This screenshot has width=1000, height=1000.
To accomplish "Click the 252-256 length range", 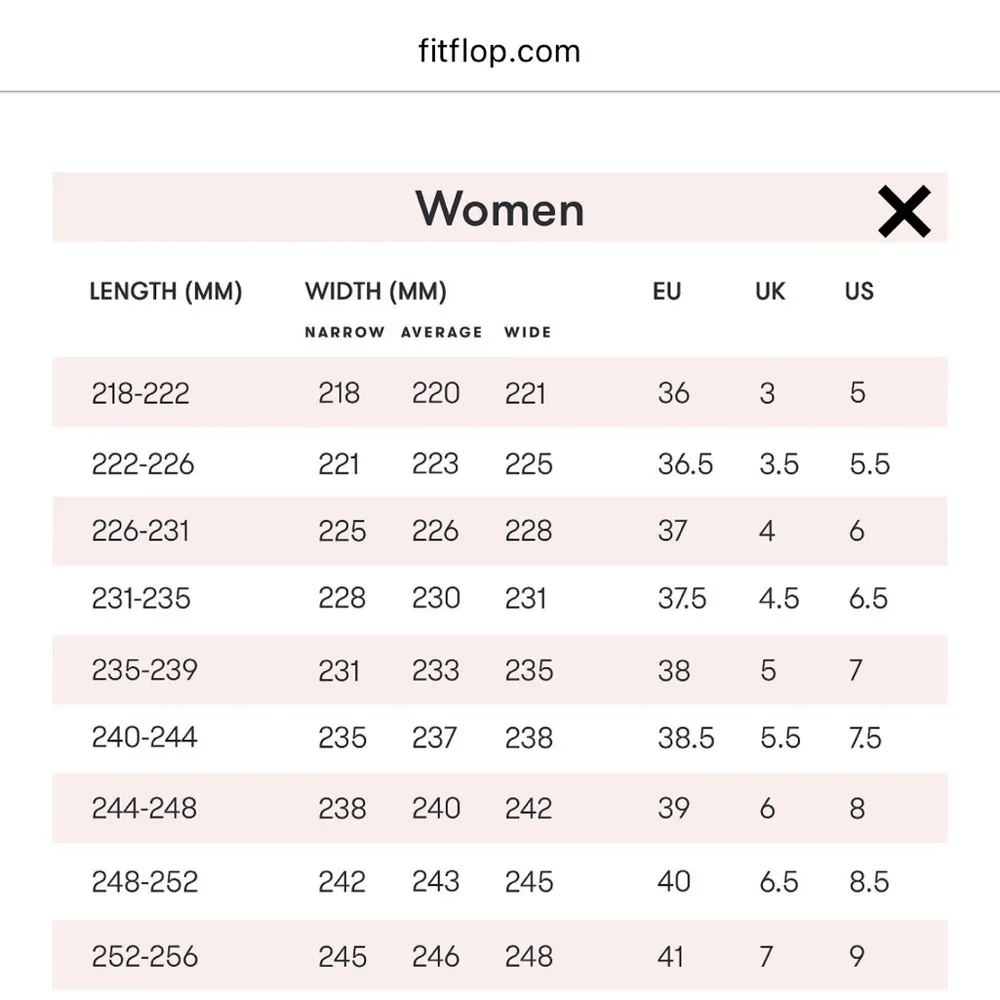I will click(144, 956).
